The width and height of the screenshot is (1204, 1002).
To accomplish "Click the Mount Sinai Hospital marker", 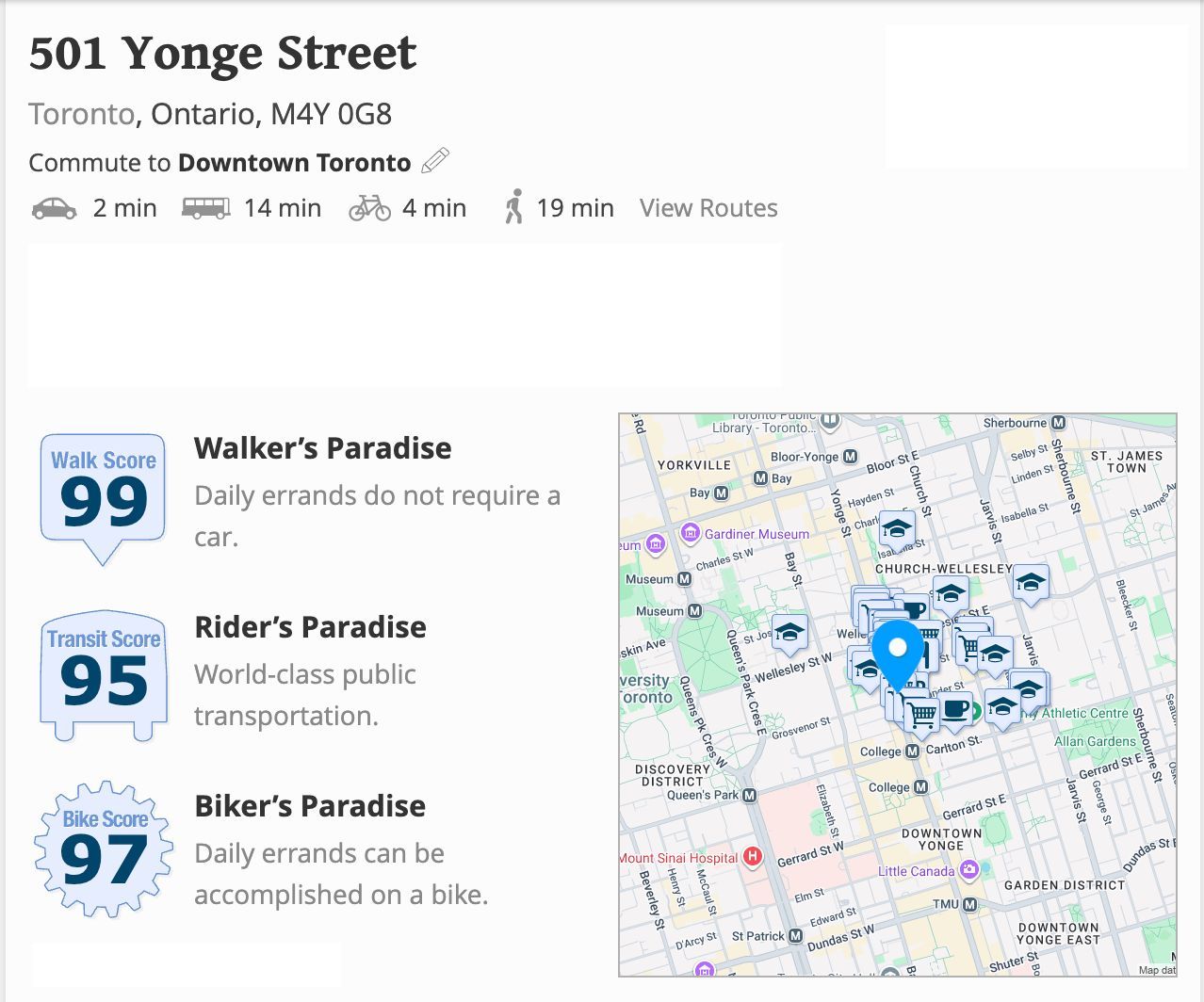I will point(752,857).
